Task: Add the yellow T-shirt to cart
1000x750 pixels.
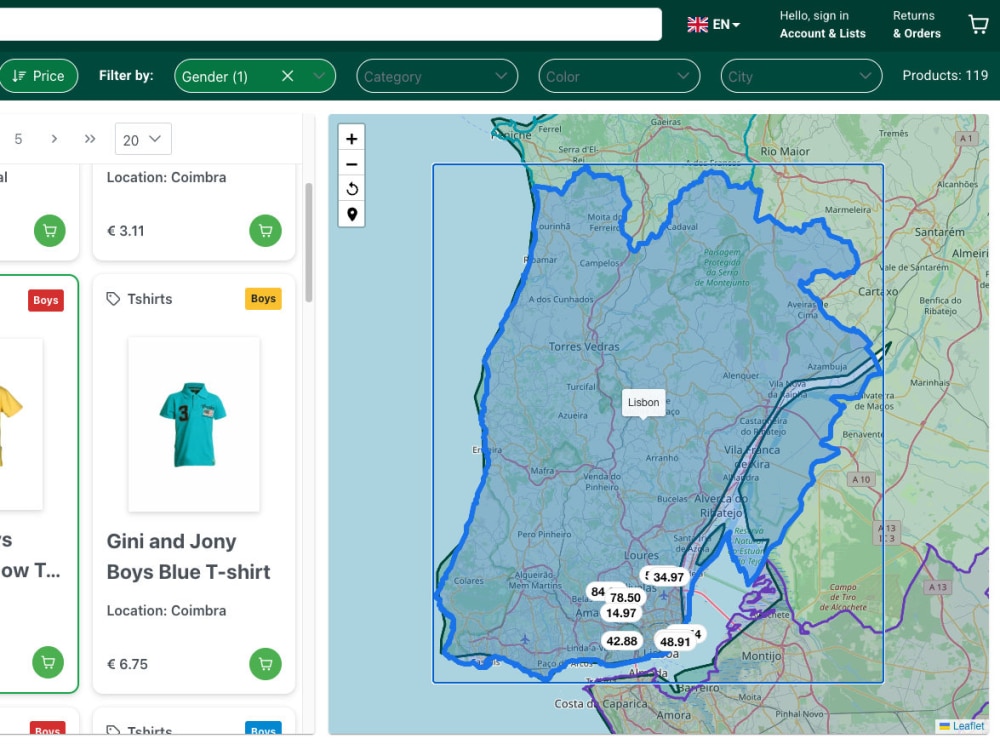Action: pos(48,663)
